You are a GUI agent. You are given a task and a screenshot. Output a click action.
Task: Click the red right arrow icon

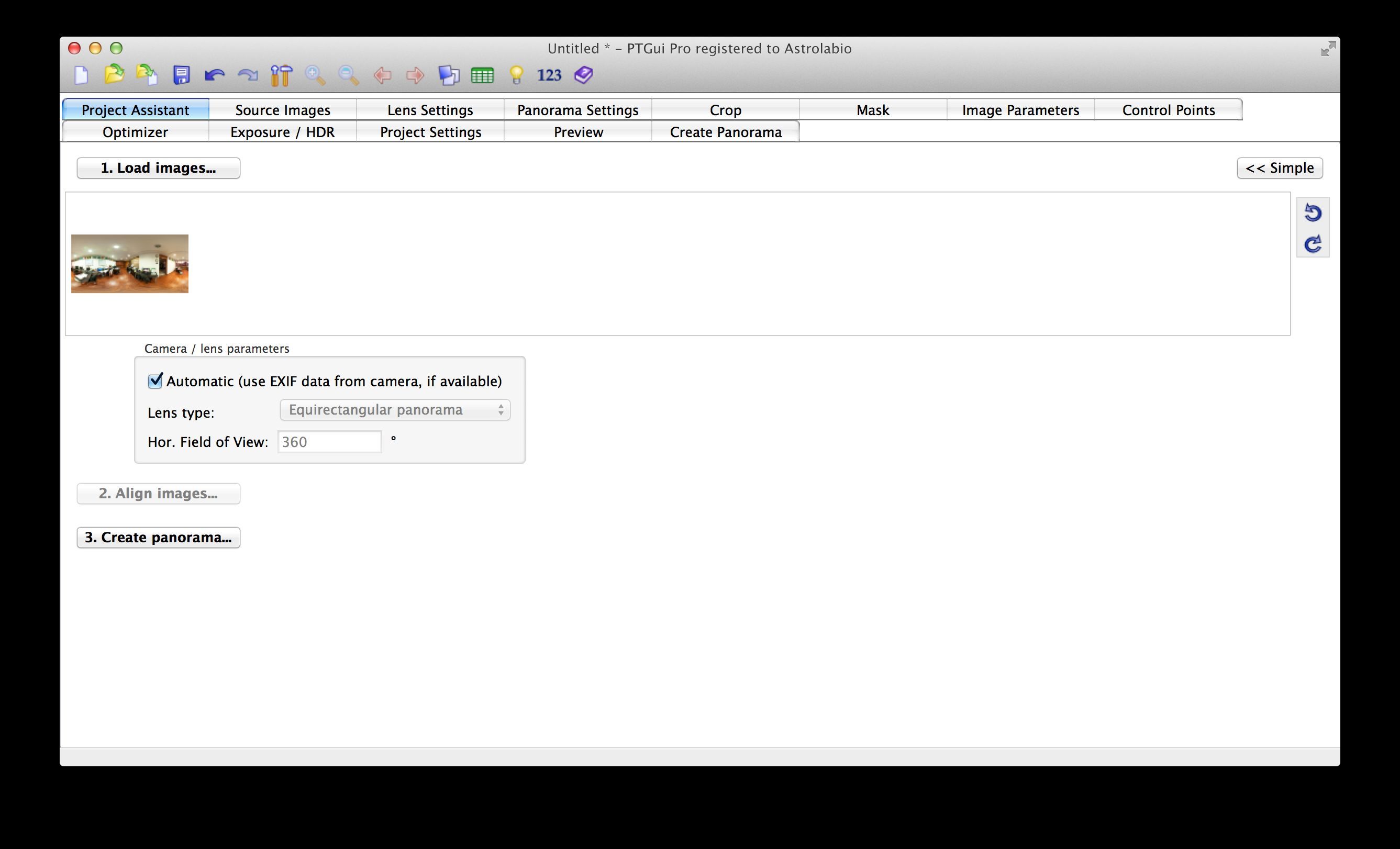coord(415,75)
